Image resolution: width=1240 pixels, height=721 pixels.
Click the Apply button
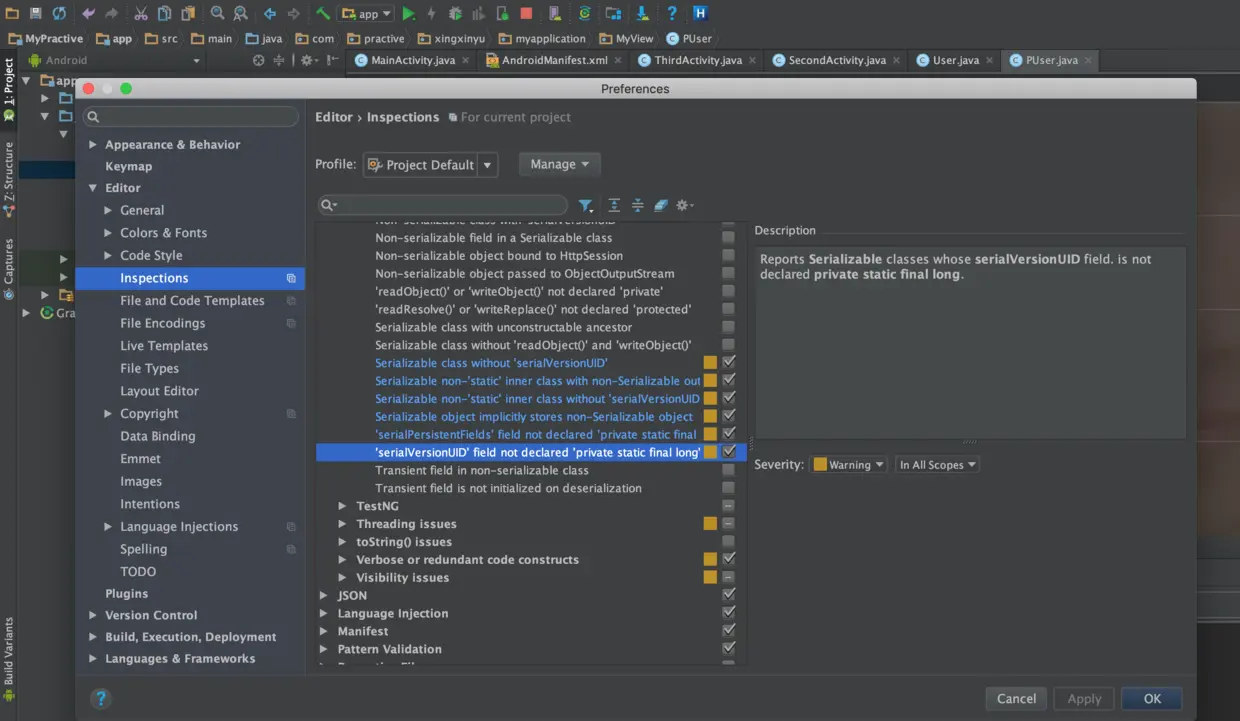pos(1084,699)
